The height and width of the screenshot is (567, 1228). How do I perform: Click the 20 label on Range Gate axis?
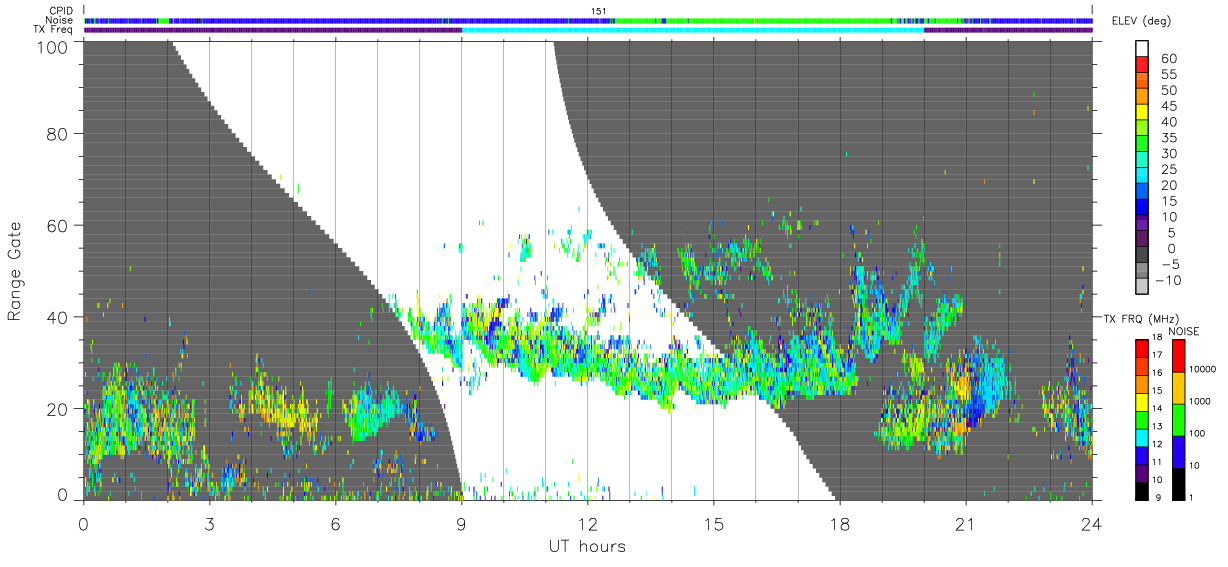click(57, 409)
